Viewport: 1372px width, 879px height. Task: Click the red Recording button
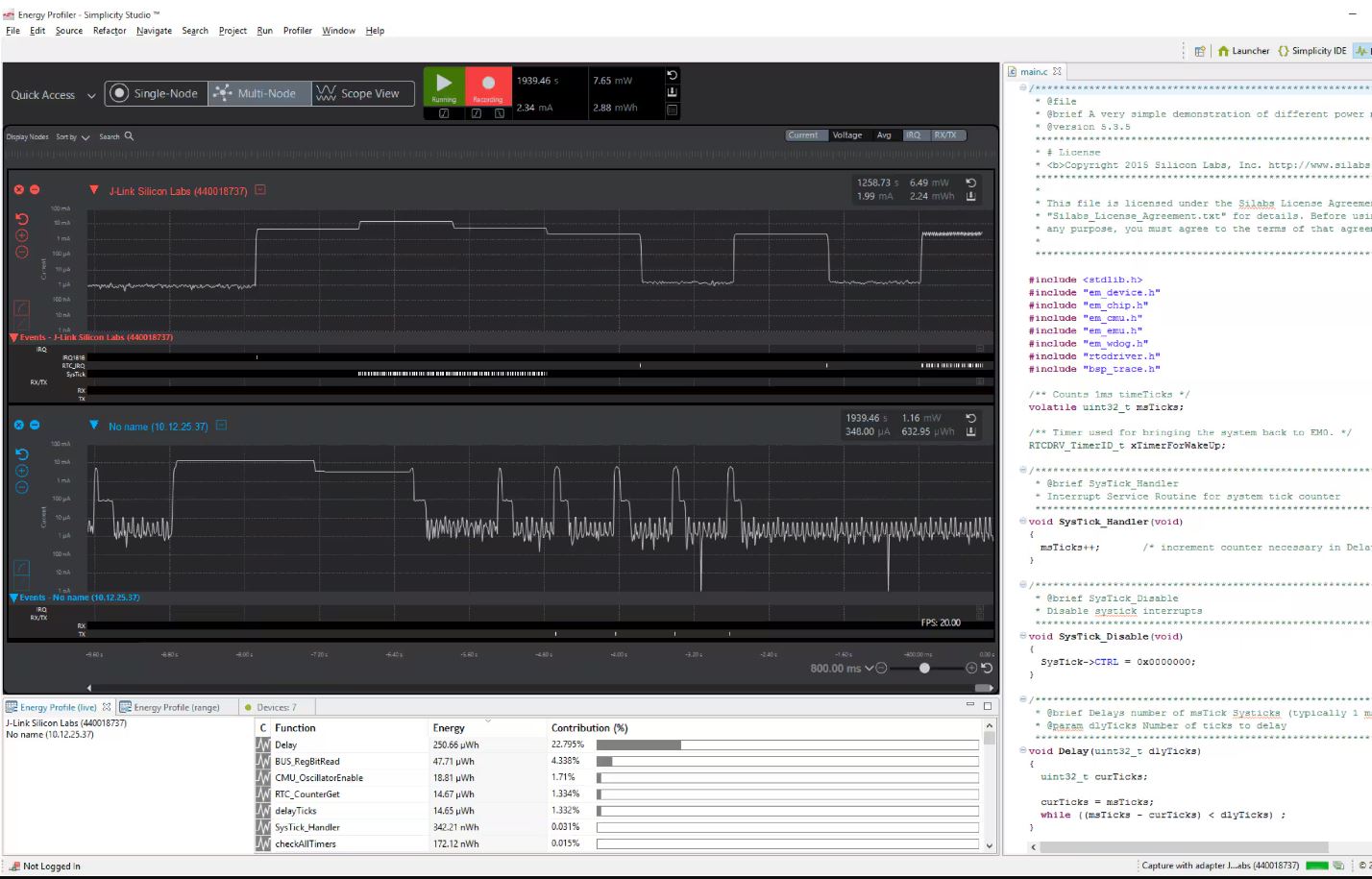pyautogui.click(x=488, y=85)
